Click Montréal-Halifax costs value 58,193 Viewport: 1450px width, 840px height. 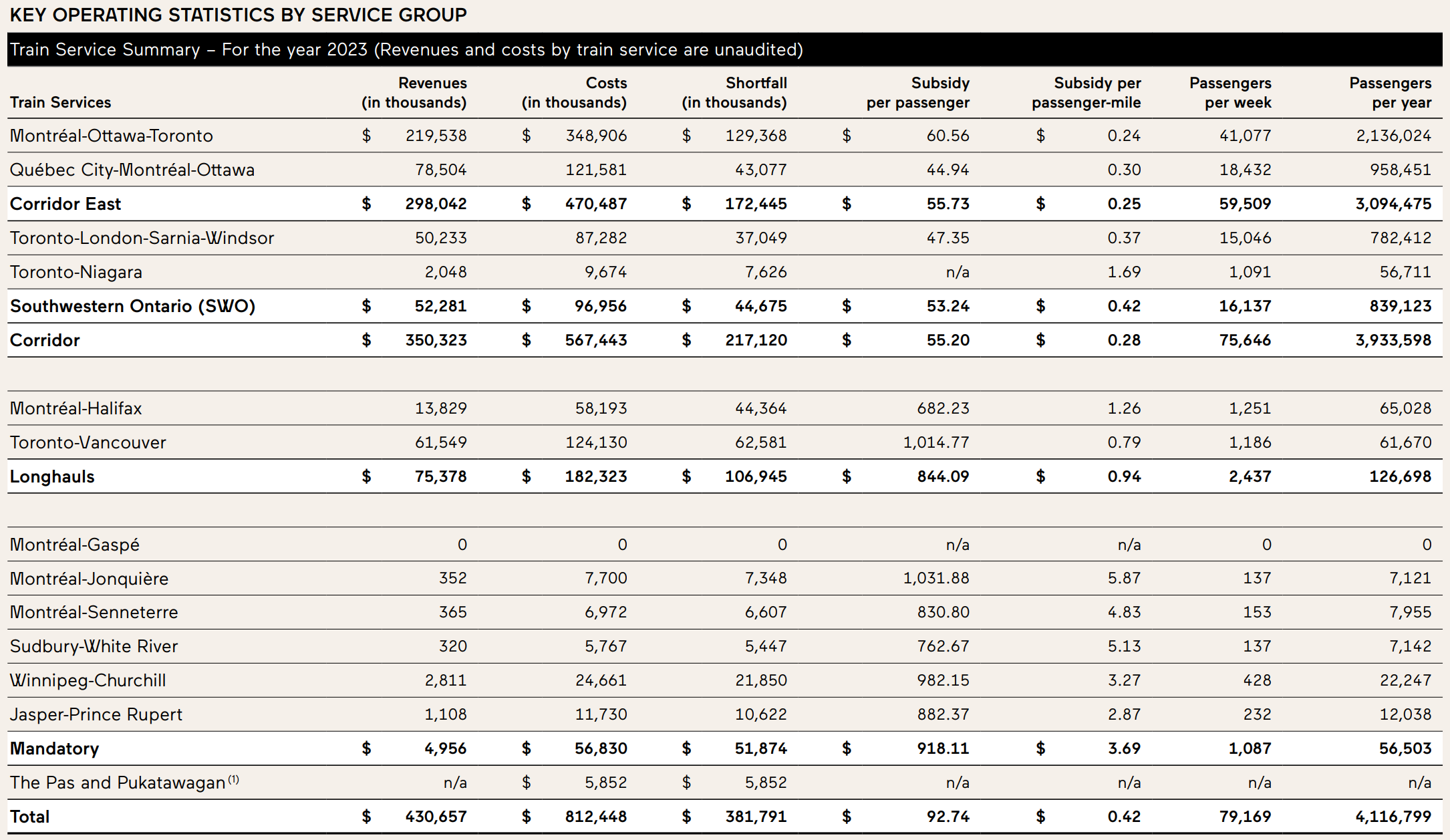[601, 408]
